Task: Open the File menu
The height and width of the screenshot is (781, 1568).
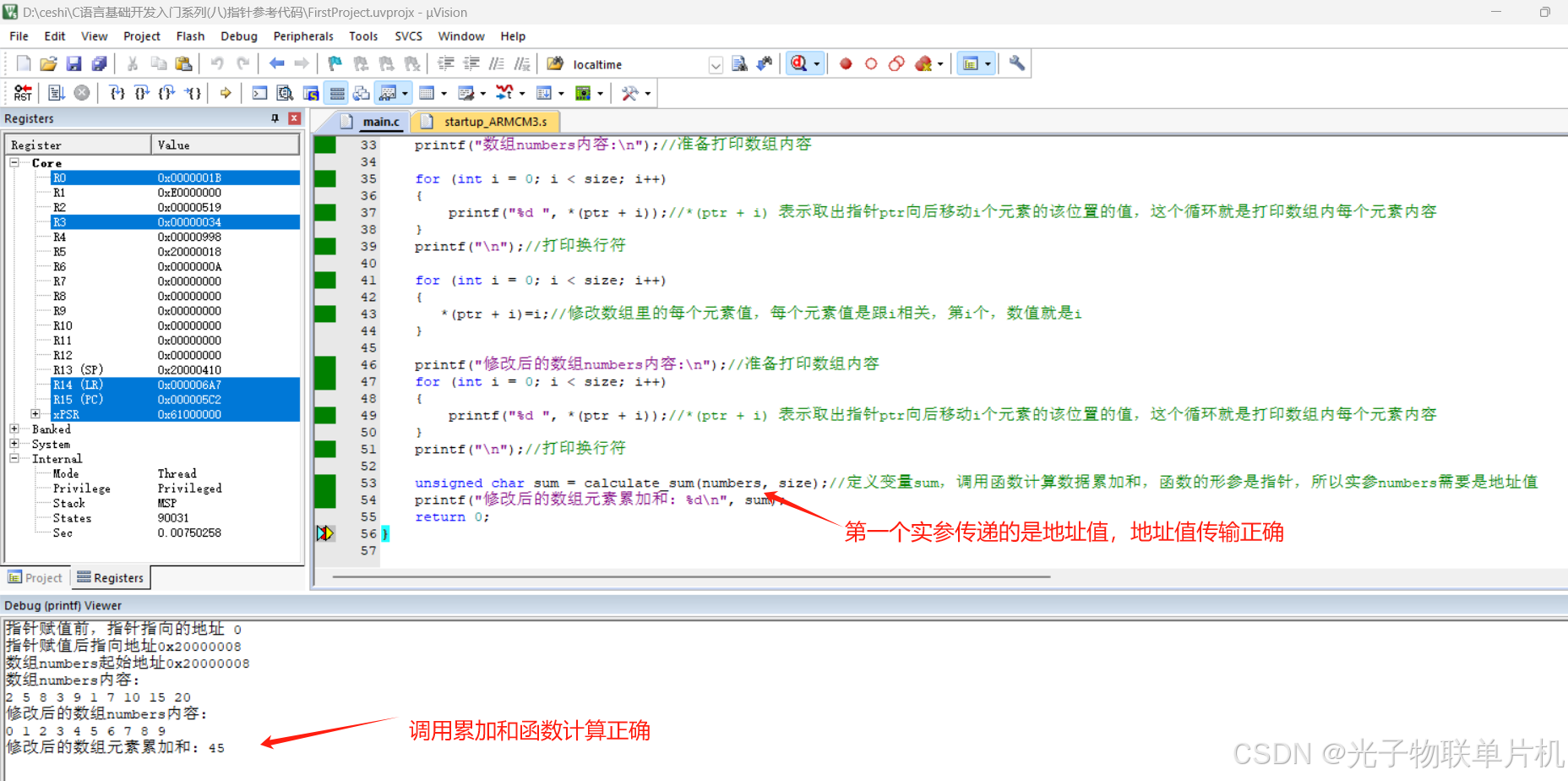Action: point(19,36)
